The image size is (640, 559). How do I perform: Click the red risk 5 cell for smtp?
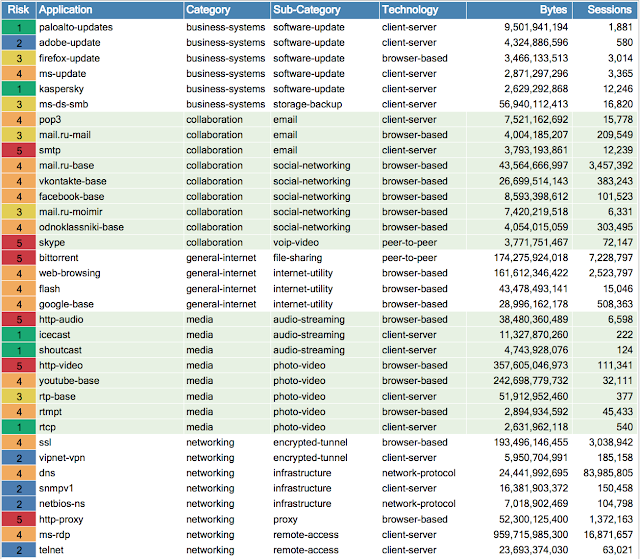(19, 151)
